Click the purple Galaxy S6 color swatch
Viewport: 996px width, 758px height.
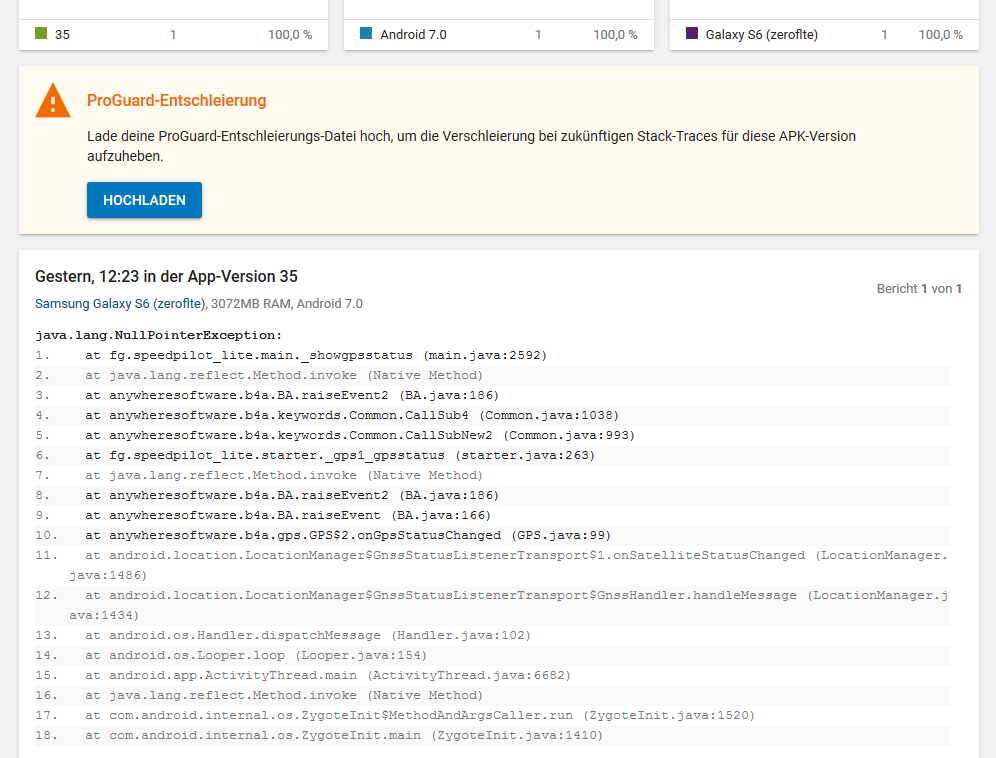(x=692, y=34)
